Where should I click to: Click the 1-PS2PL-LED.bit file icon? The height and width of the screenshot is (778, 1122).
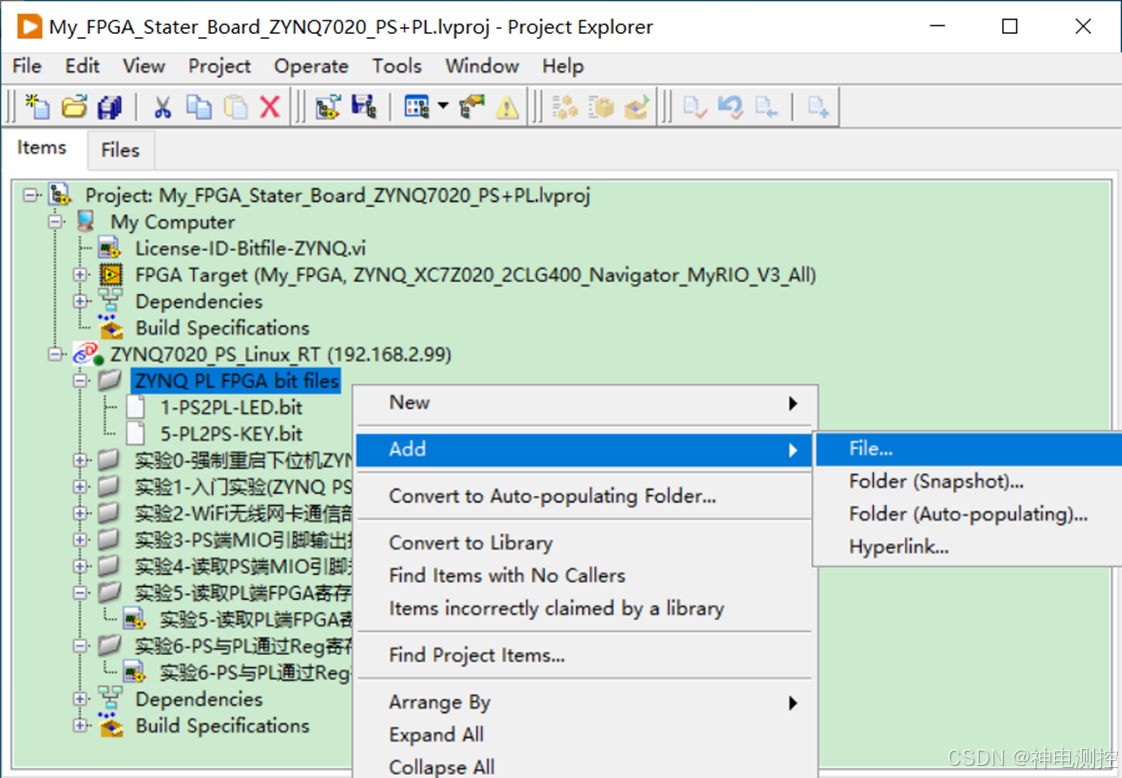click(135, 407)
